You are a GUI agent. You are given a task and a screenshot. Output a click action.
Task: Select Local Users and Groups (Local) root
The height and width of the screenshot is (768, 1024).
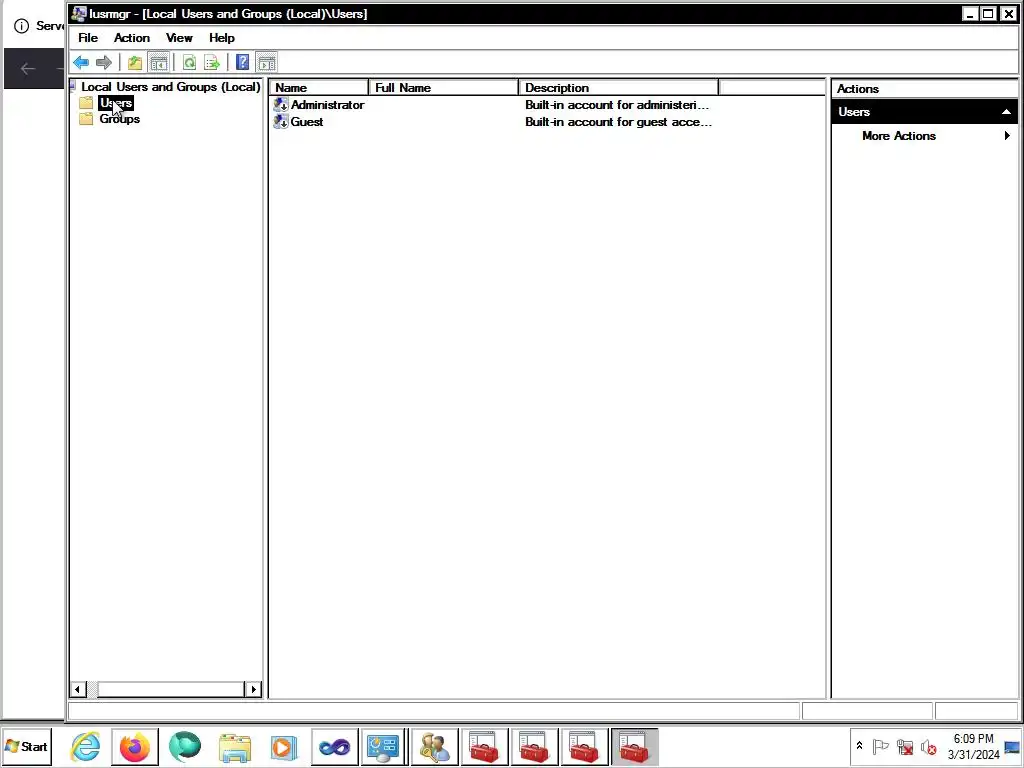[x=170, y=86]
